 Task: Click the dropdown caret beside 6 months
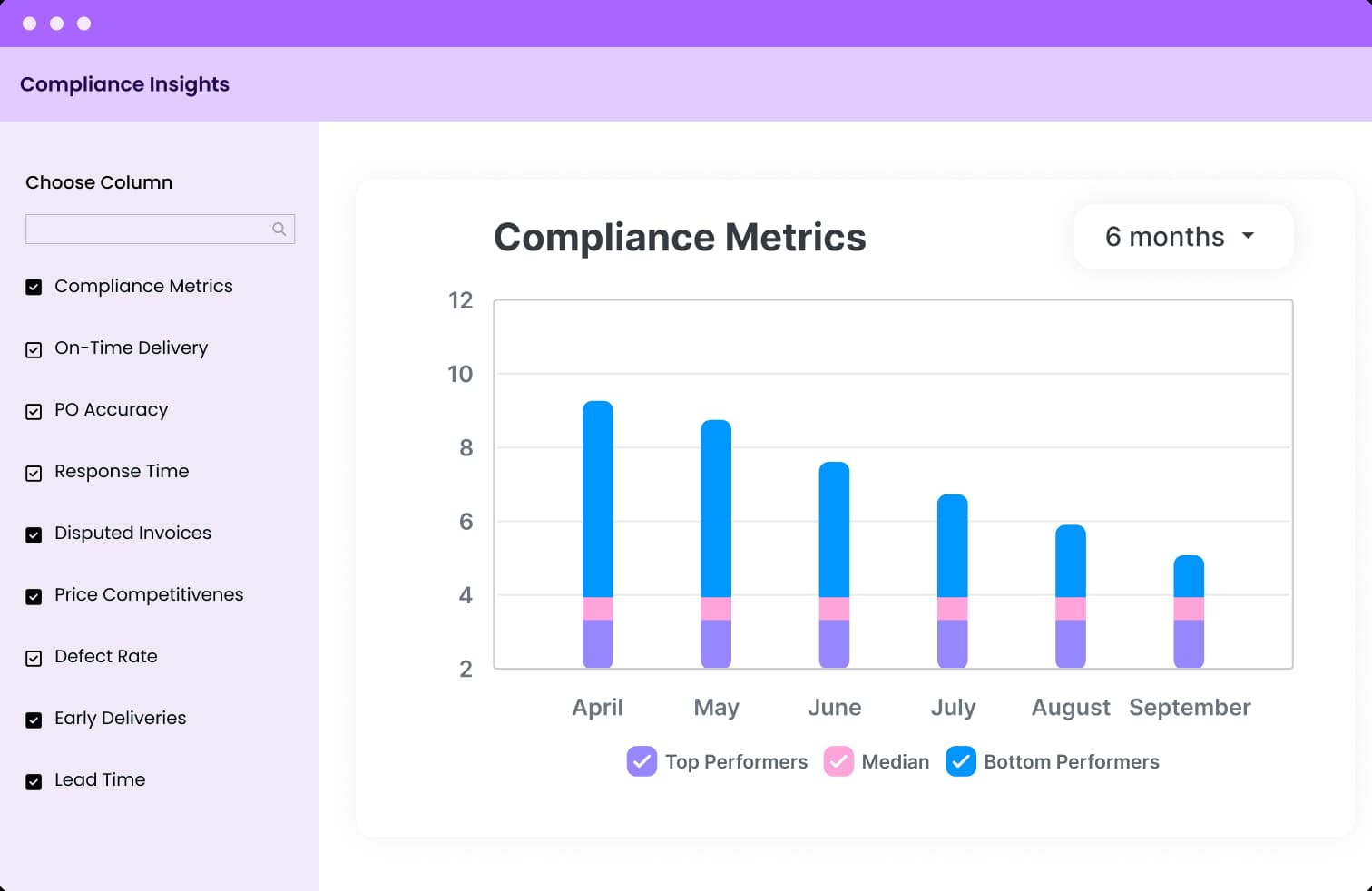point(1248,236)
